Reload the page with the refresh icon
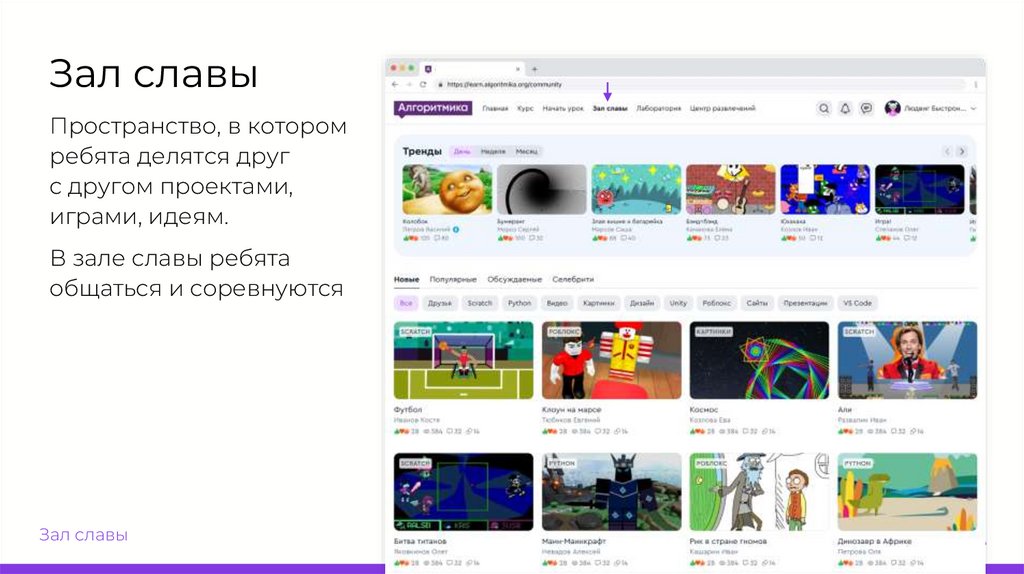The width and height of the screenshot is (1024, 574). click(x=423, y=84)
